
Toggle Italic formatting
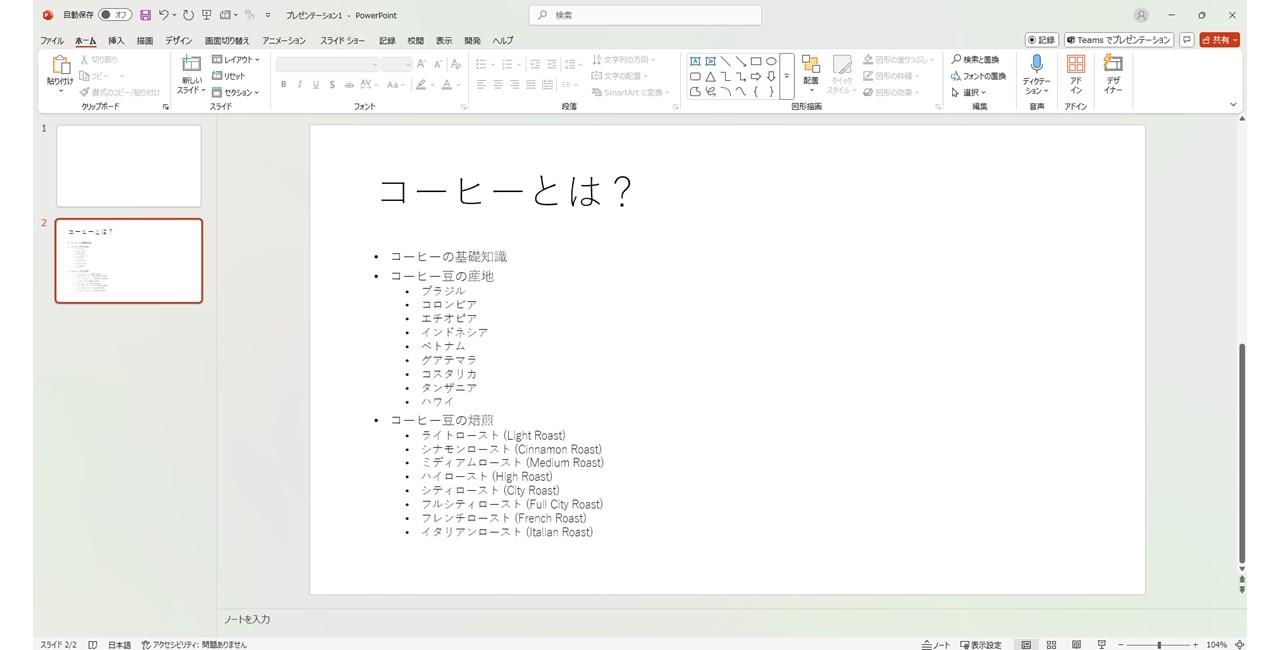(x=300, y=85)
